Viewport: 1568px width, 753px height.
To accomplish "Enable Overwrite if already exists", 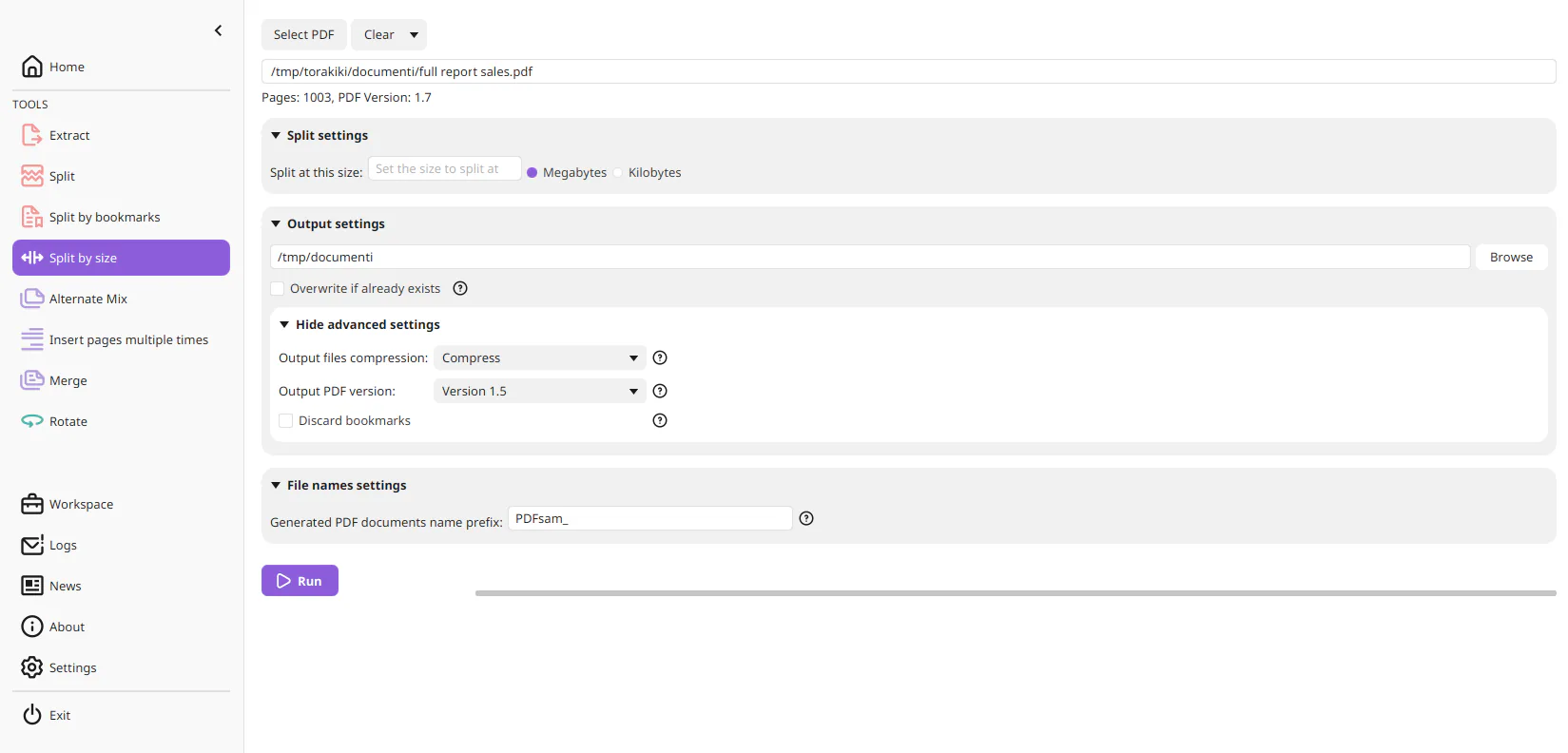I will pos(278,288).
